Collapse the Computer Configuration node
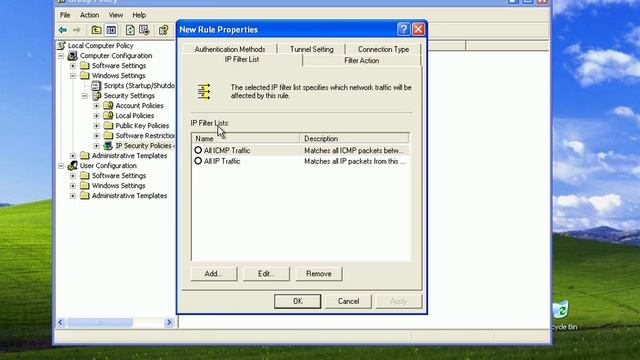The image size is (640, 360). pyautogui.click(x=61, y=56)
